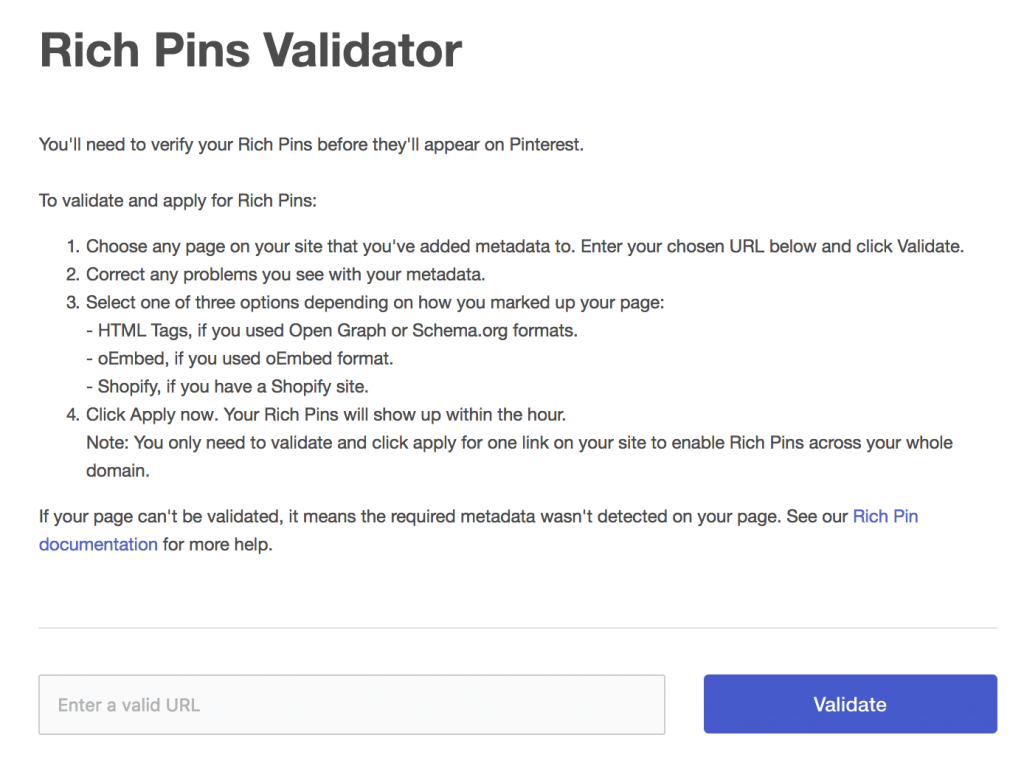The height and width of the screenshot is (763, 1024).
Task: Select the Rich Pins Validator heading
Action: coord(250,49)
